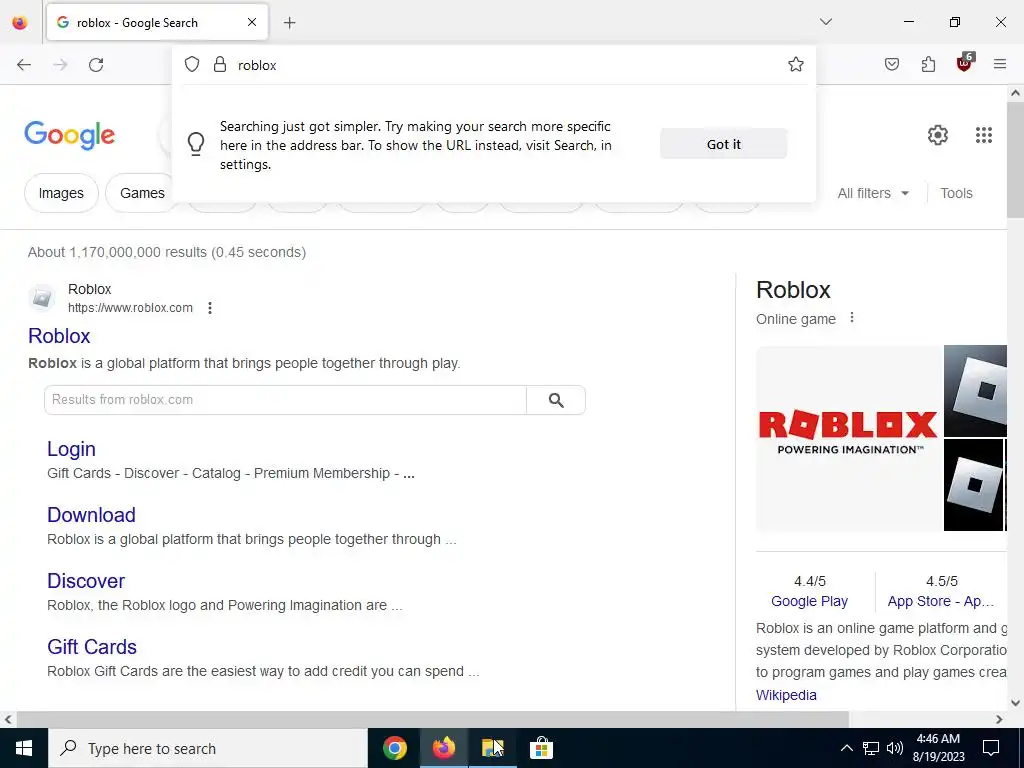Open the Extensions puzzle piece icon
The height and width of the screenshot is (768, 1024).
tap(928, 64)
